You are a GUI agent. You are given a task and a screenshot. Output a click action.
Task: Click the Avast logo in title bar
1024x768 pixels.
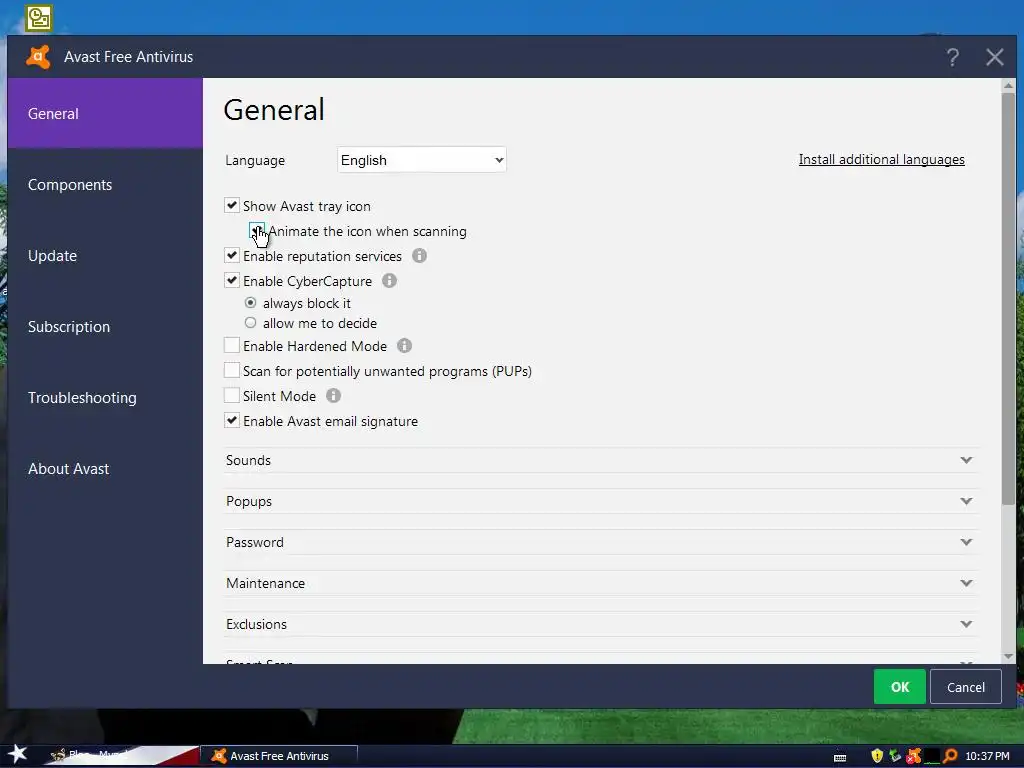[38, 57]
